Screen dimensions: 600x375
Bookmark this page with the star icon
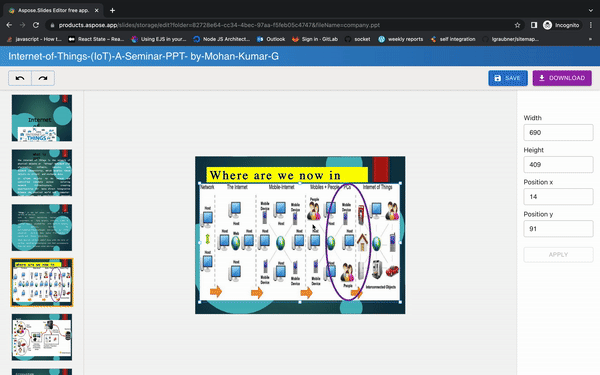click(517, 25)
